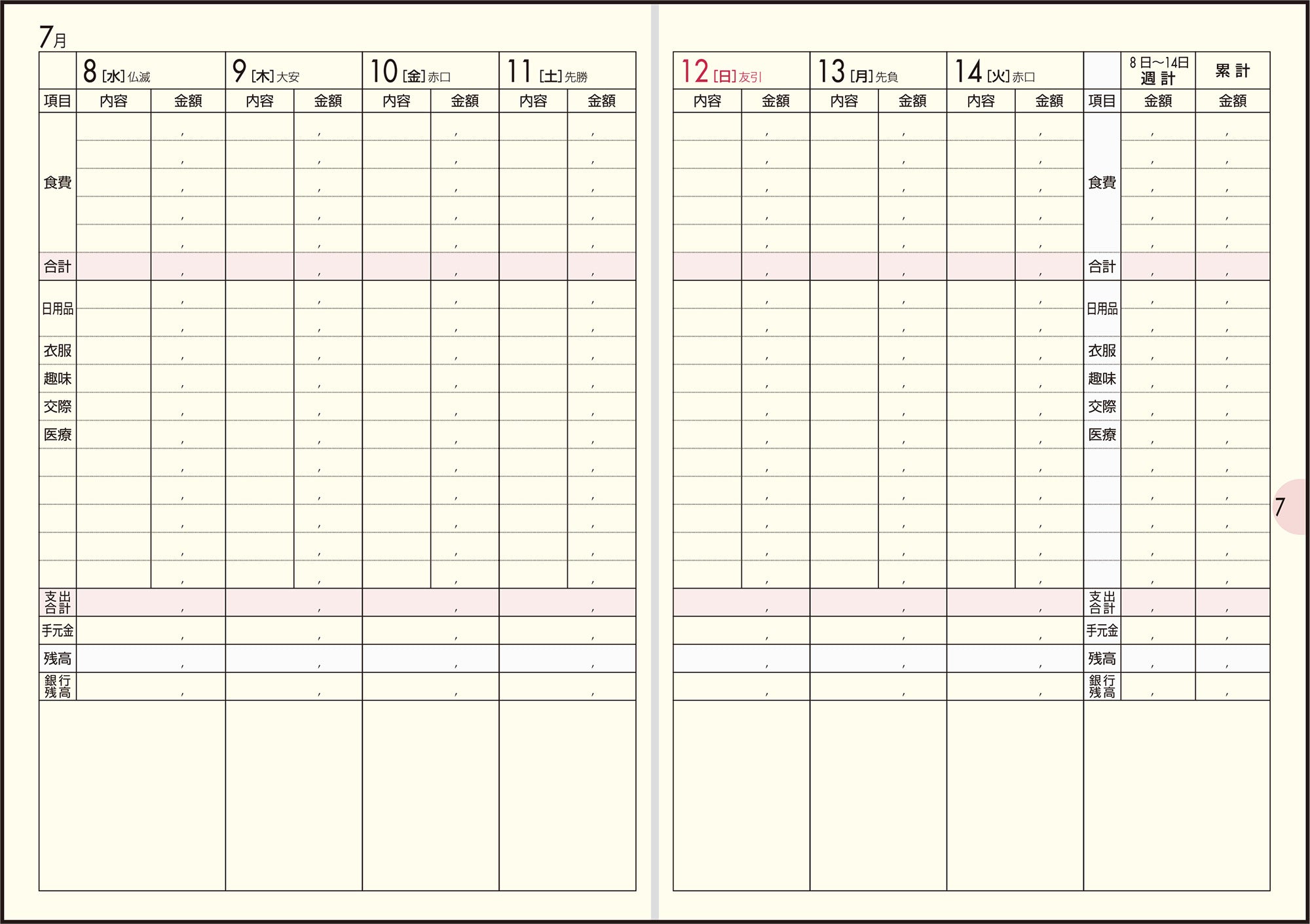Click the 内容 subheader under 13 [月]
1310x924 pixels.
(x=844, y=101)
